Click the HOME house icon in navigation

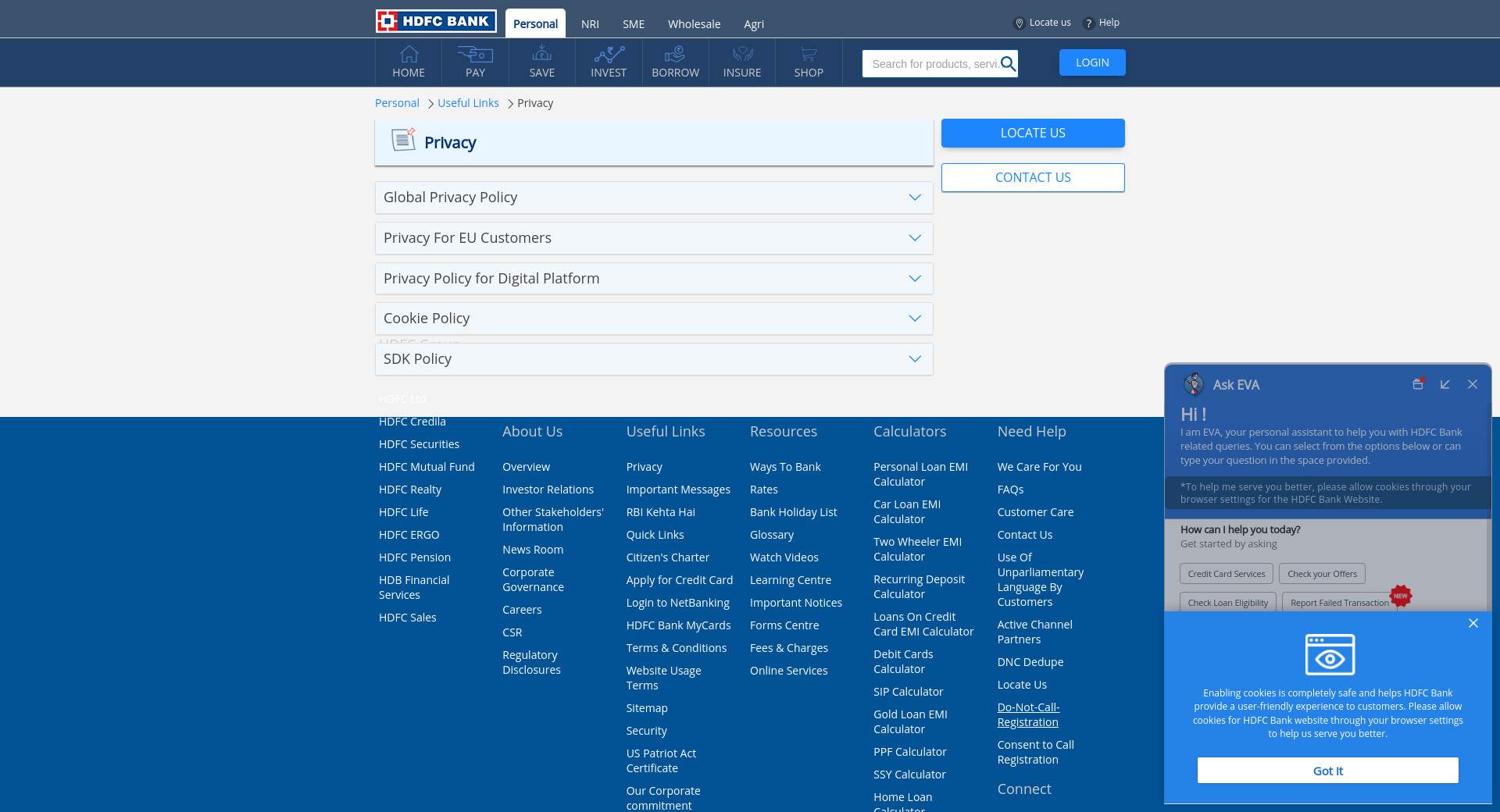click(x=409, y=55)
